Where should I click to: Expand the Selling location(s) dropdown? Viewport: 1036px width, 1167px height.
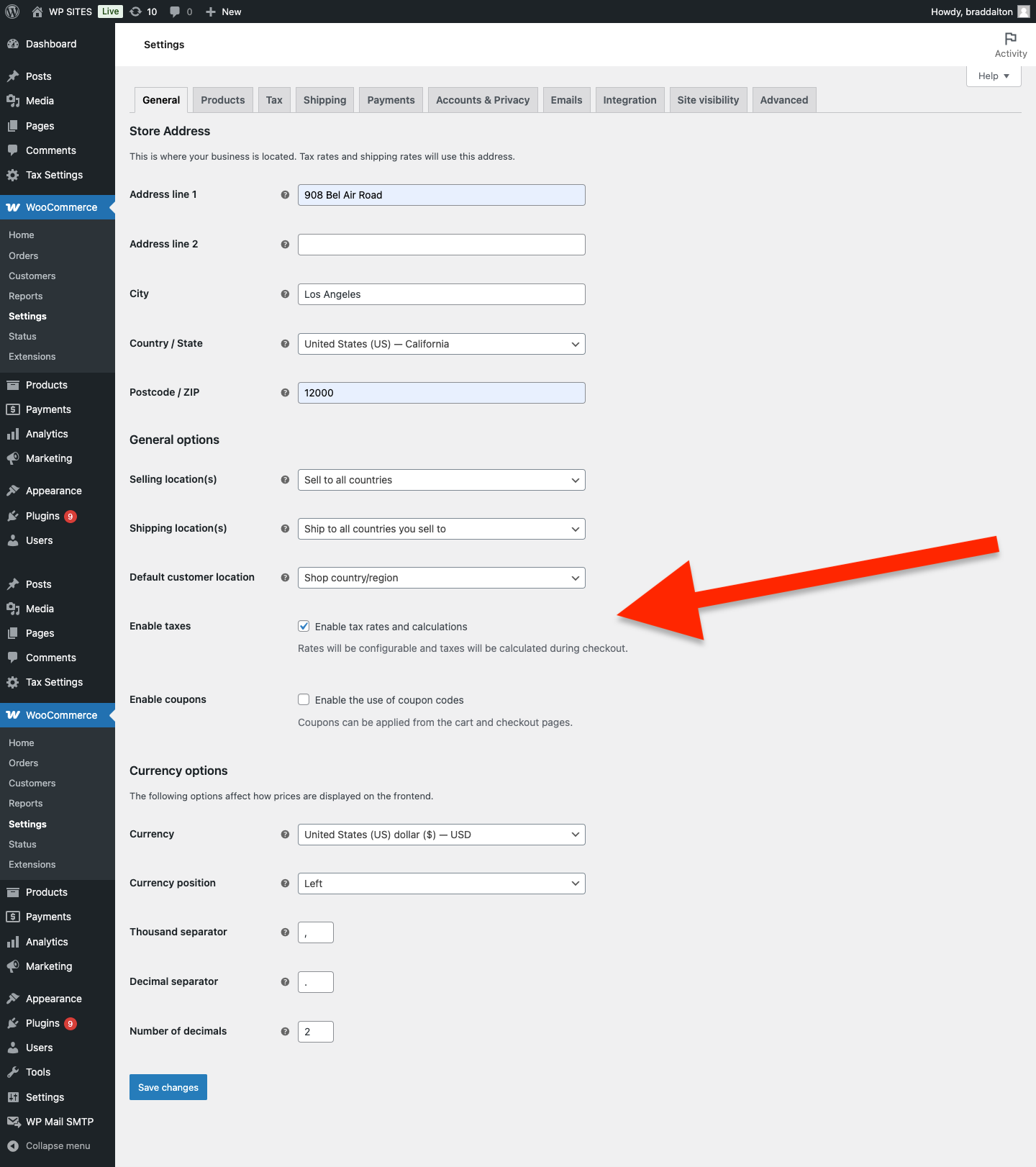pyautogui.click(x=441, y=480)
